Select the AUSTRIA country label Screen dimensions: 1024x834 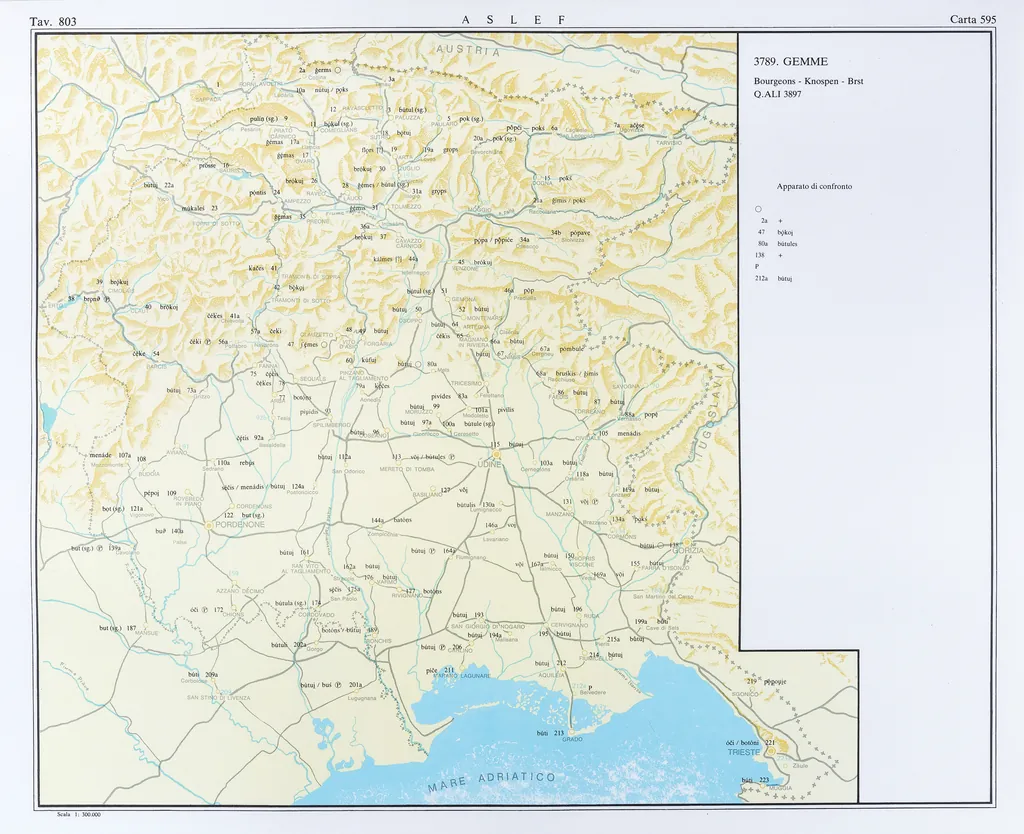point(467,50)
